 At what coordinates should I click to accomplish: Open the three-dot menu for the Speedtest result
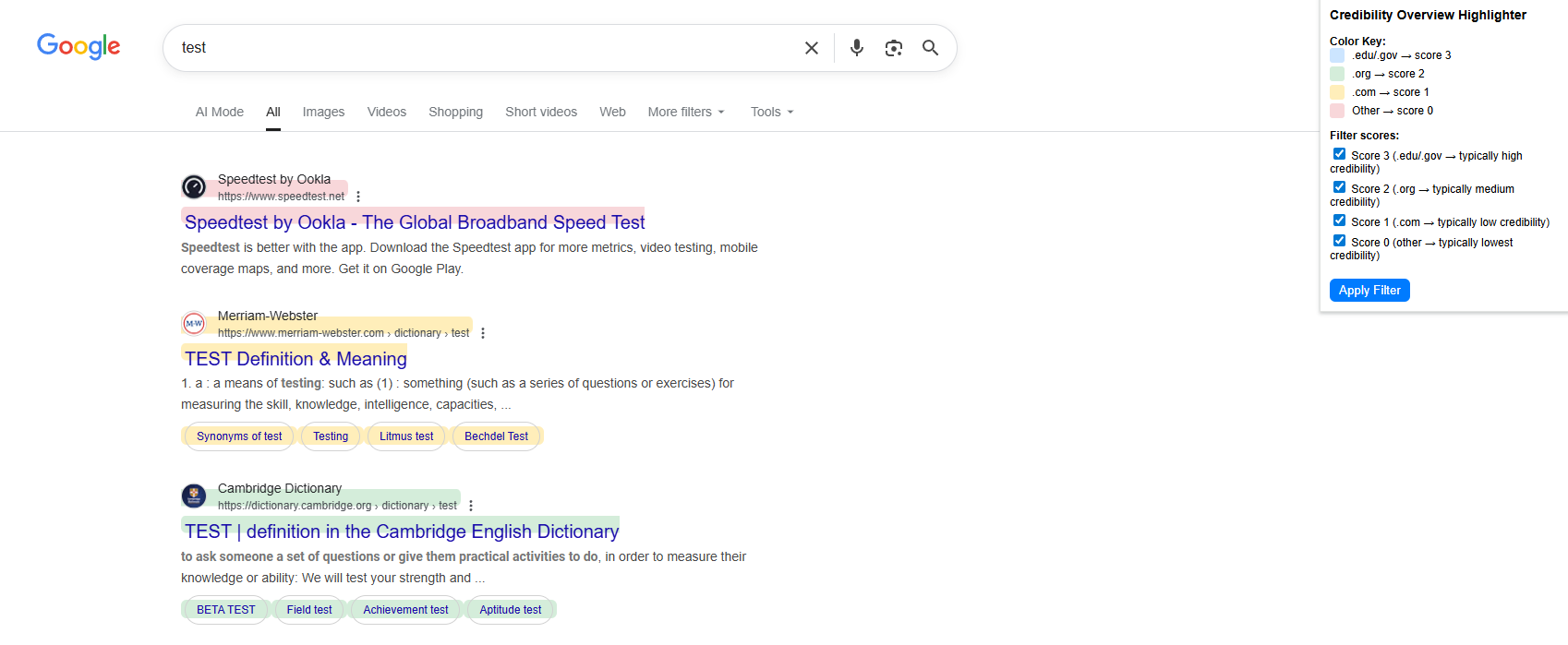tap(358, 197)
